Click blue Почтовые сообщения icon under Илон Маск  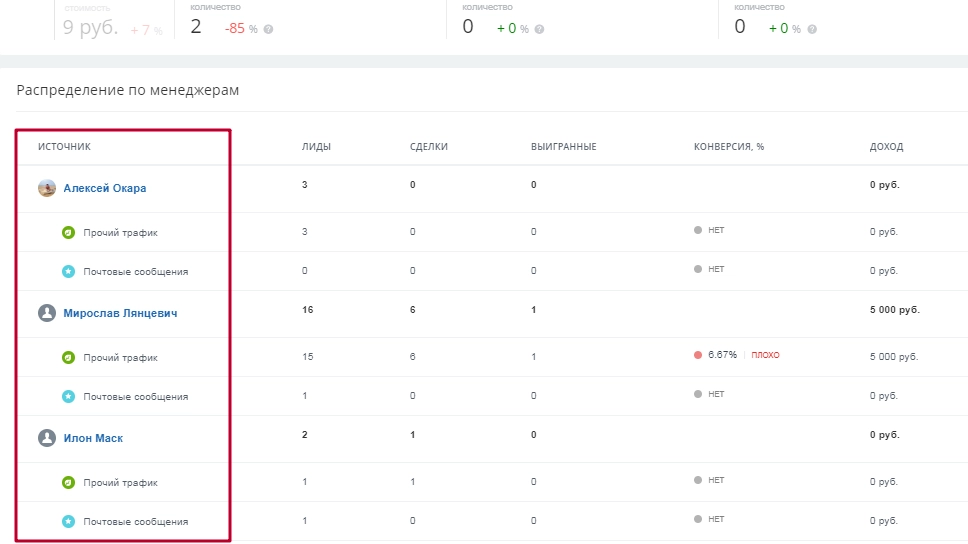(x=68, y=521)
